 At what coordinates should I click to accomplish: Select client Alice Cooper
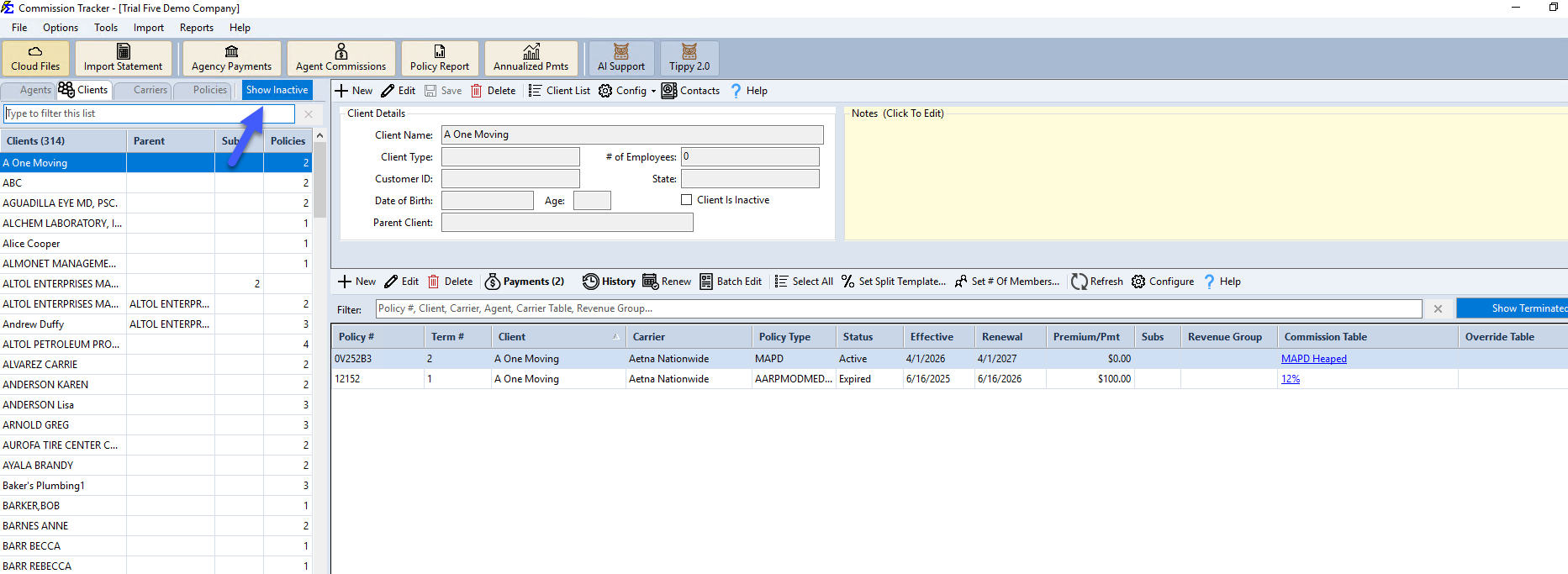coord(156,244)
